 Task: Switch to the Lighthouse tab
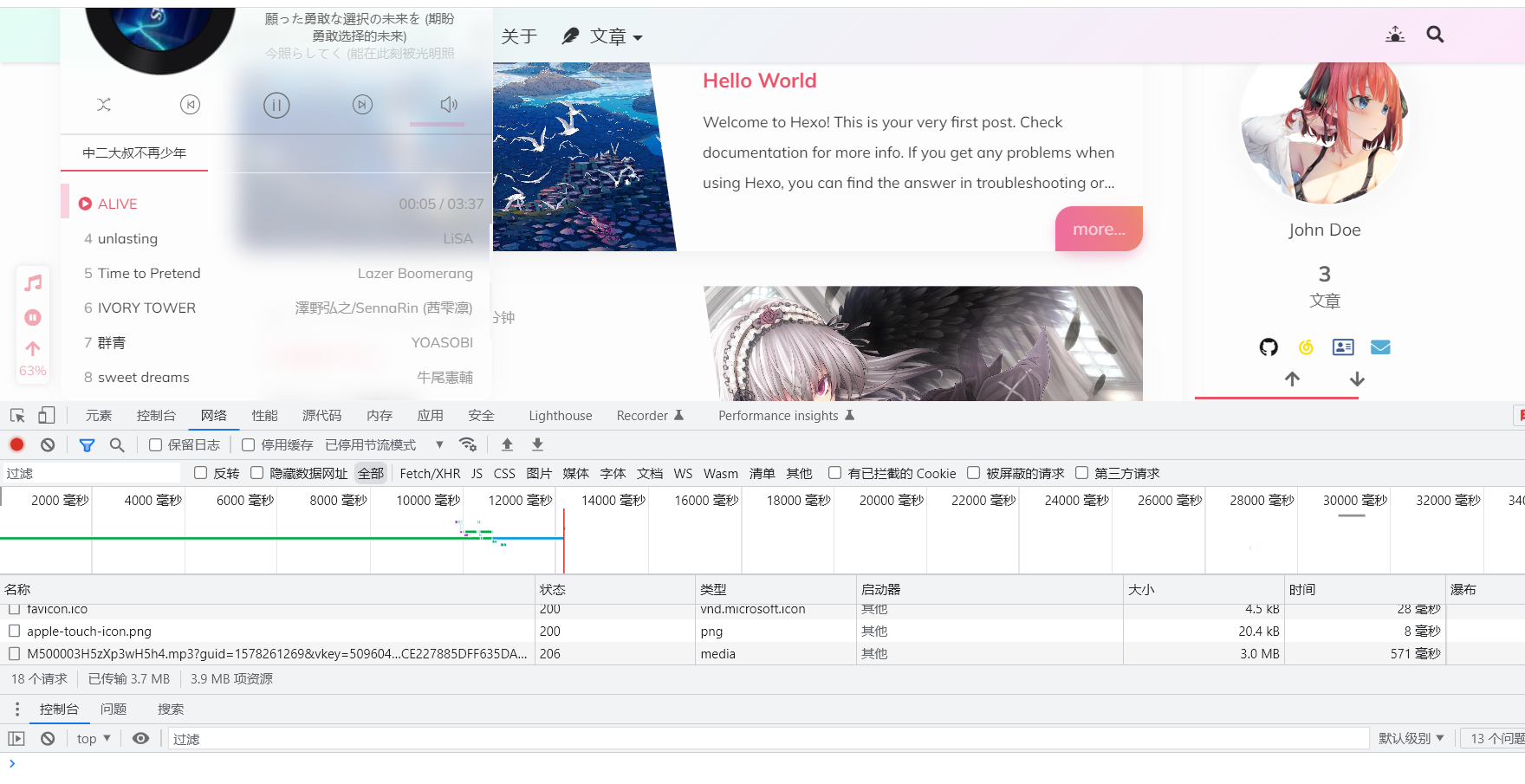coord(560,416)
